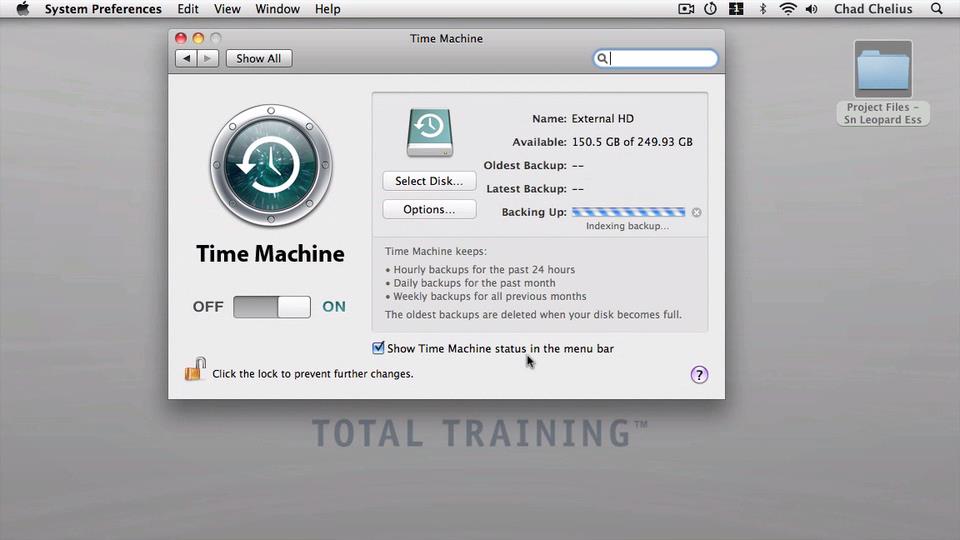Click the OFF label beside the switch

tap(208, 307)
